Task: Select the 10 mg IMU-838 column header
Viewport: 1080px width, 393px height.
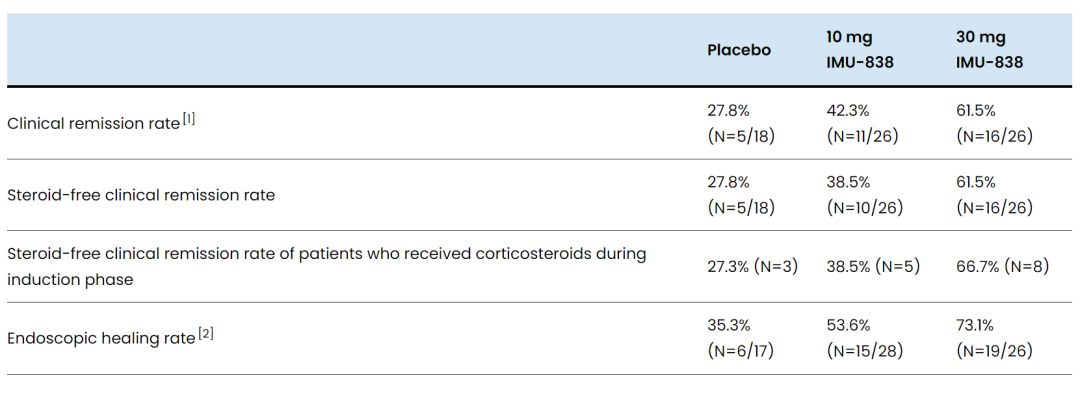Action: (x=860, y=50)
